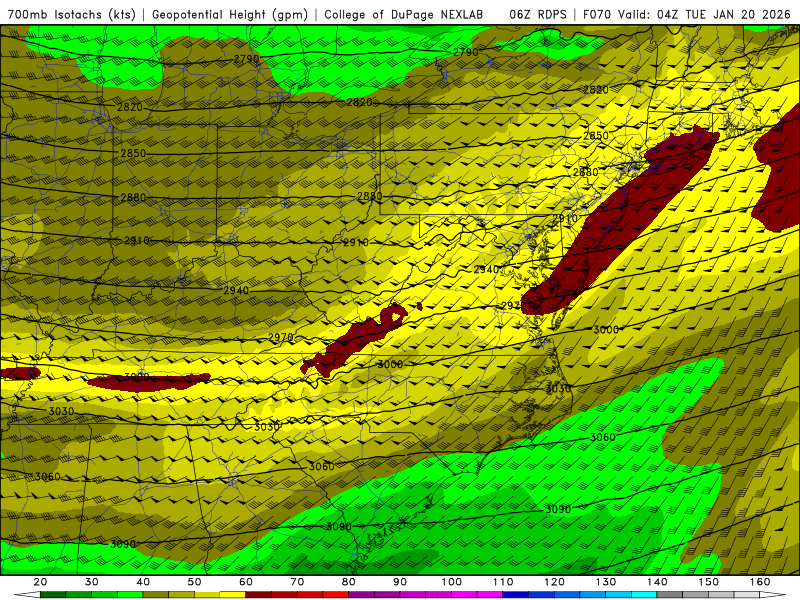Pick the dark maroon swatch right of 60

pyautogui.click(x=259, y=595)
